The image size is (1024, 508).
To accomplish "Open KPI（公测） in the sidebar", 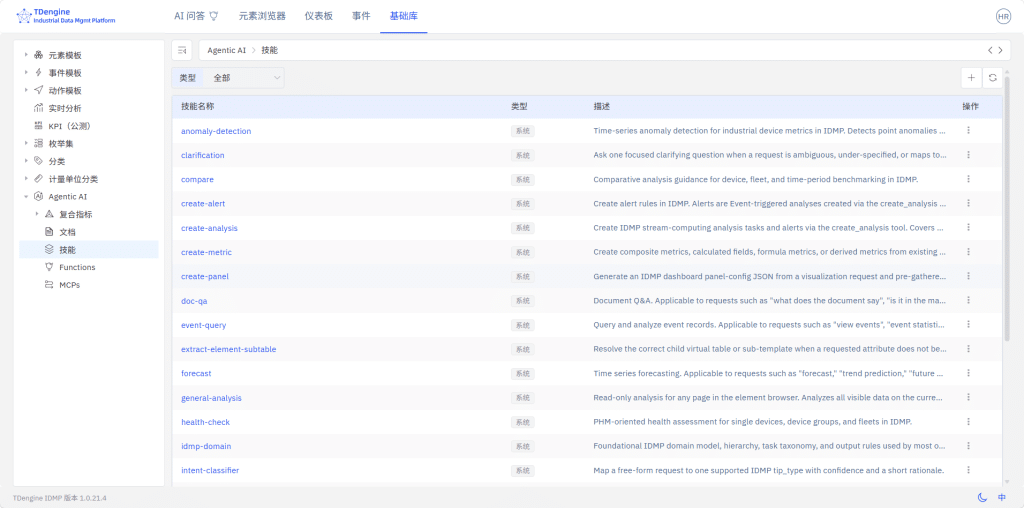I will 69,126.
